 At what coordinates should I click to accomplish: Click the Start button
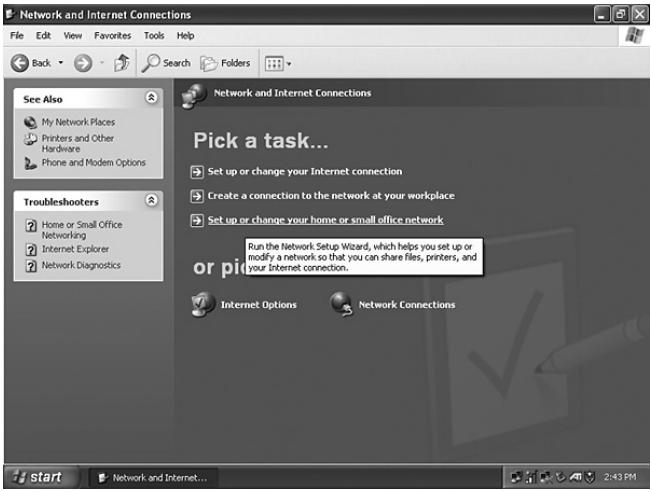click(41, 477)
